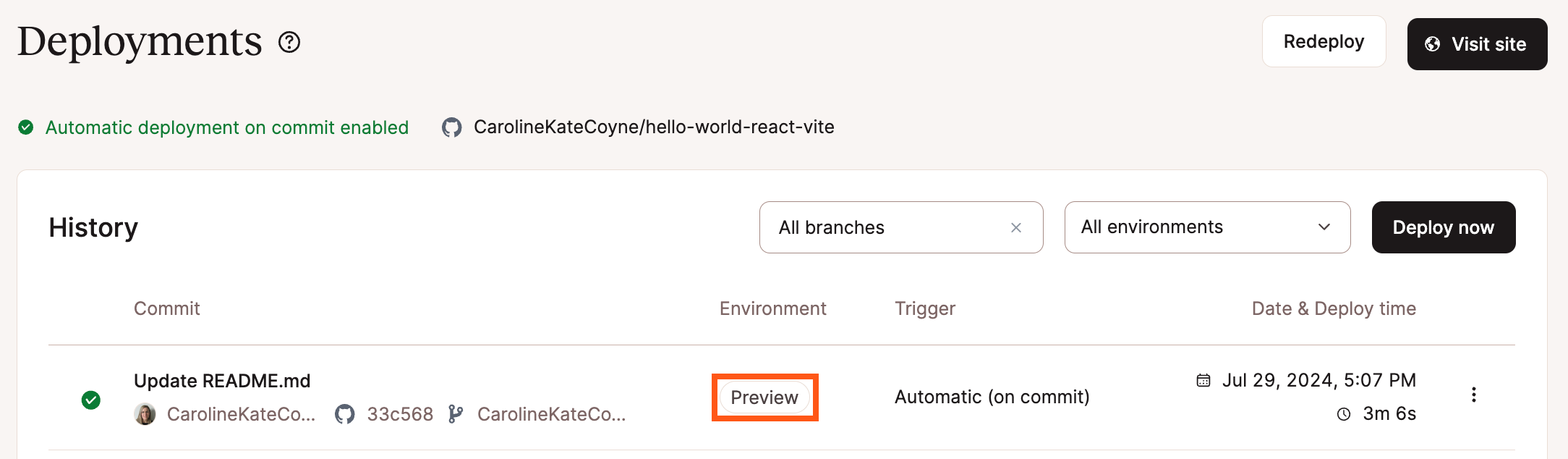Open commit hash 33c568

(x=400, y=414)
